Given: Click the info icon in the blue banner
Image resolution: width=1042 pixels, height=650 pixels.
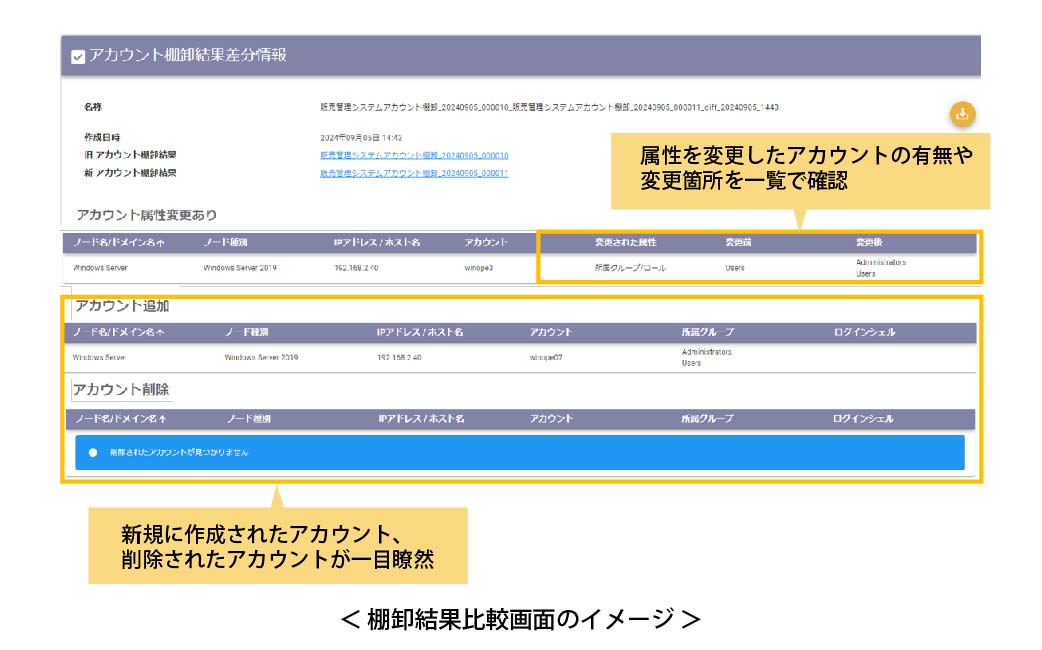Looking at the screenshot, I should (93, 452).
